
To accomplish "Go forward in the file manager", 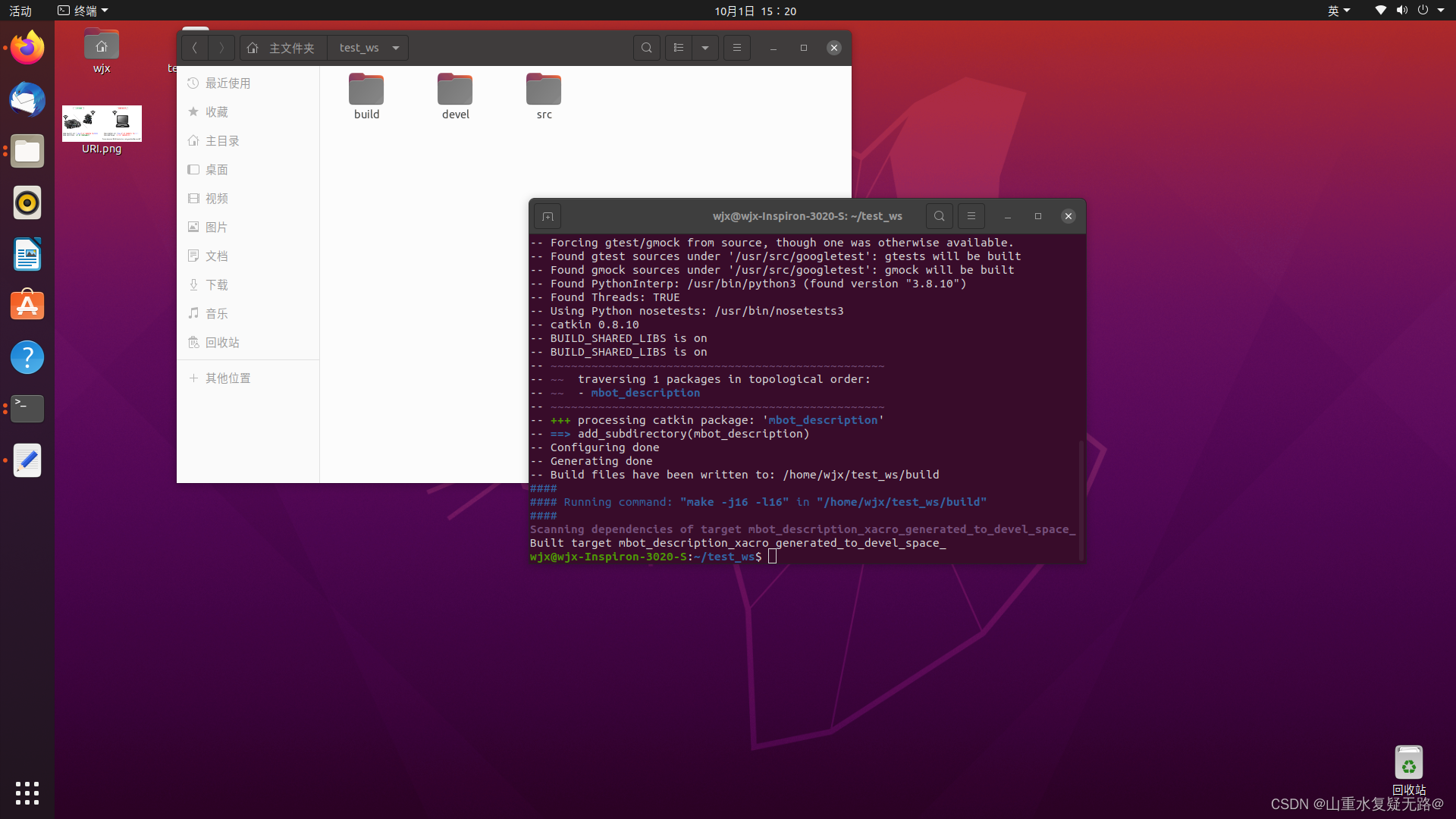I will tap(221, 48).
